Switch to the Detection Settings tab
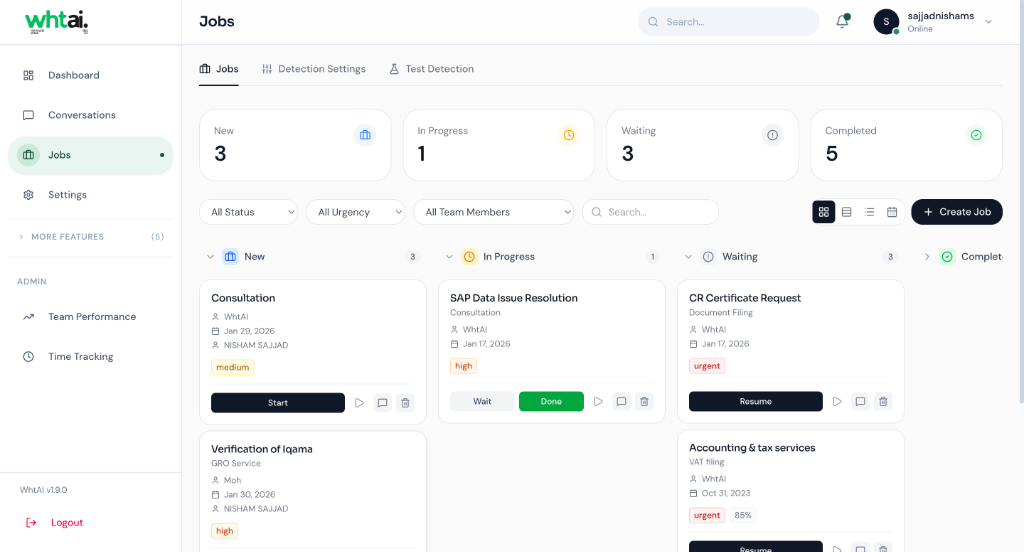The height and width of the screenshot is (552, 1024). coord(313,69)
